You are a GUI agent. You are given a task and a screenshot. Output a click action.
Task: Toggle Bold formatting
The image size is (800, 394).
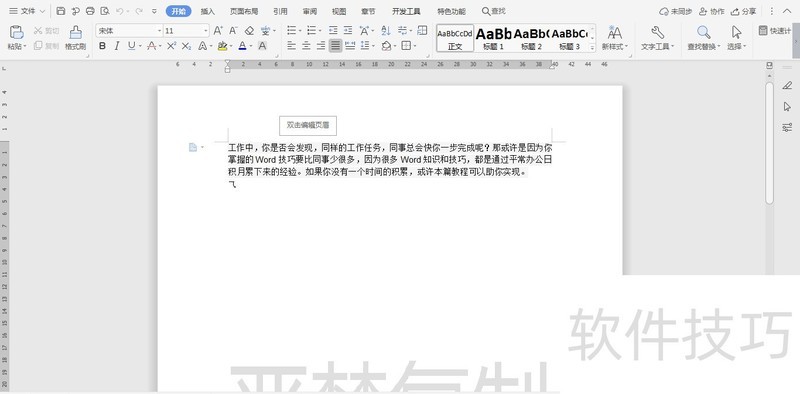(x=103, y=46)
